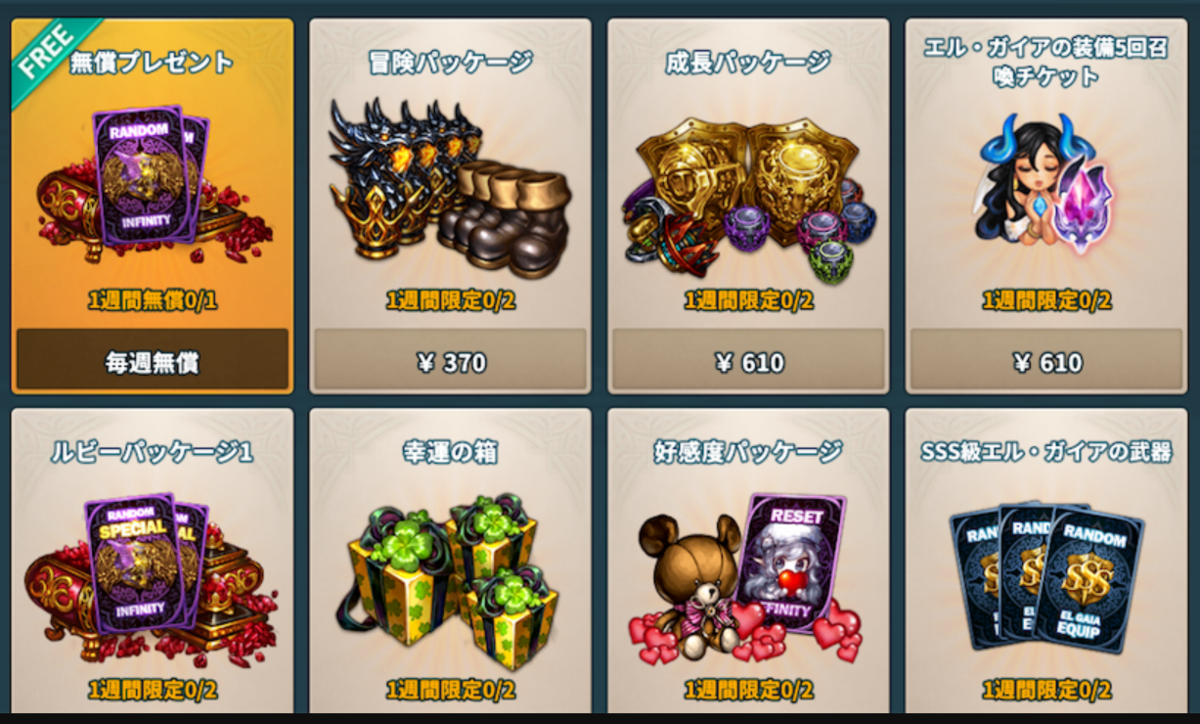The width and height of the screenshot is (1200, 724).
Task: Open the エル・ガイアの装備5回召喚チケット title
Action: click(1046, 62)
